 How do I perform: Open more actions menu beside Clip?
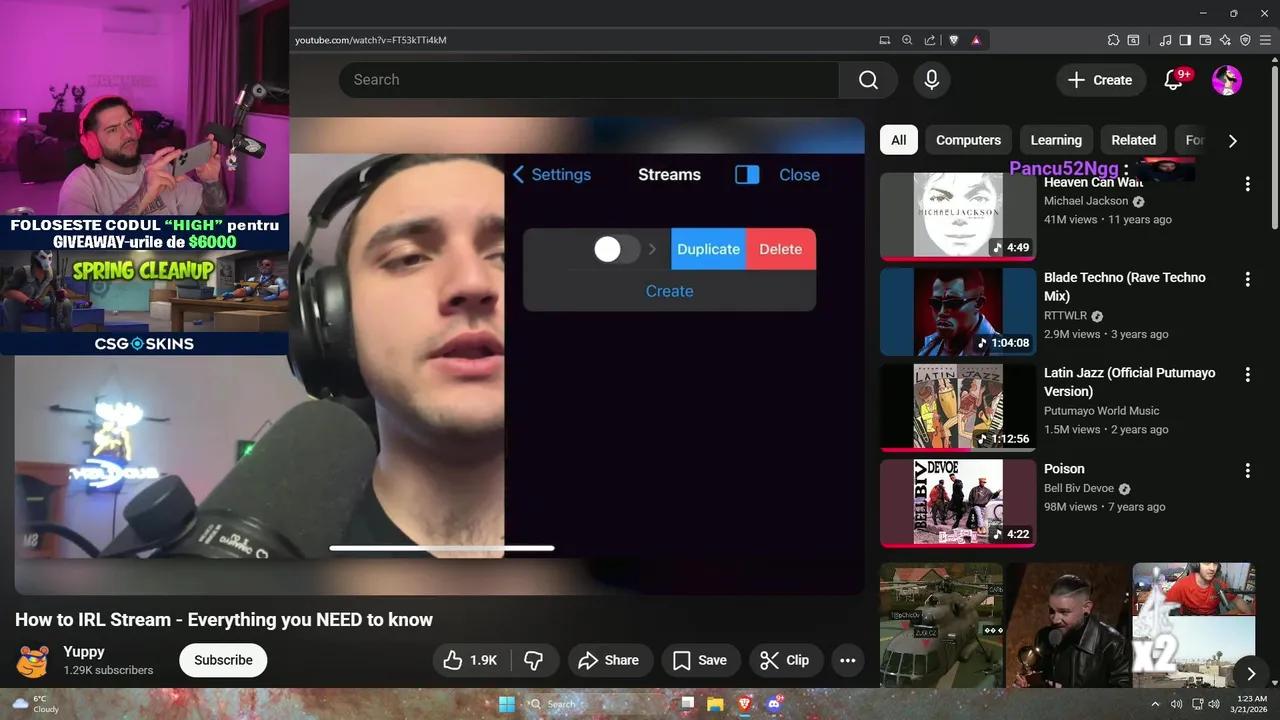point(847,660)
